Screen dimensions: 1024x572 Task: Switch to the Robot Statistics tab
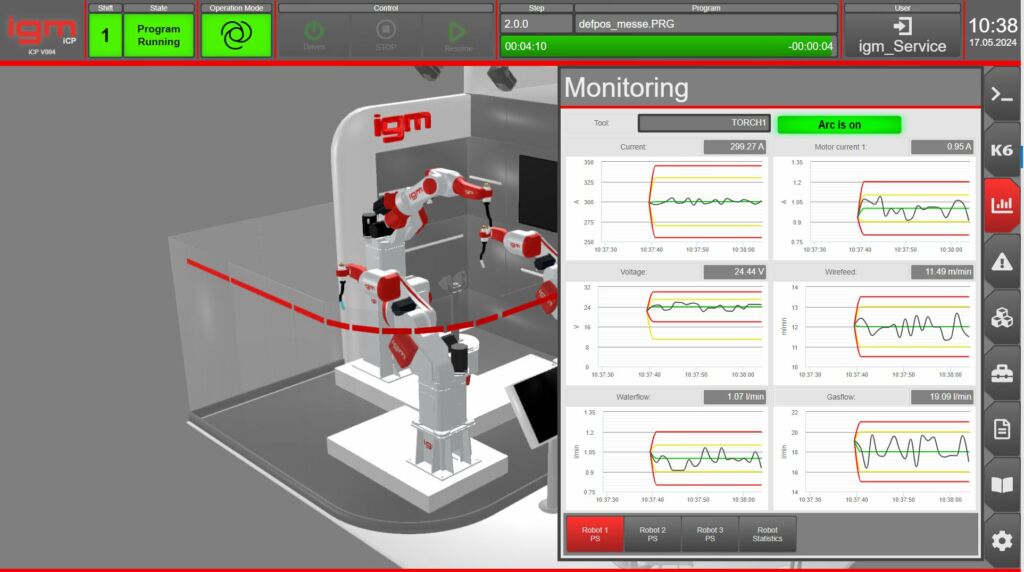pos(767,534)
